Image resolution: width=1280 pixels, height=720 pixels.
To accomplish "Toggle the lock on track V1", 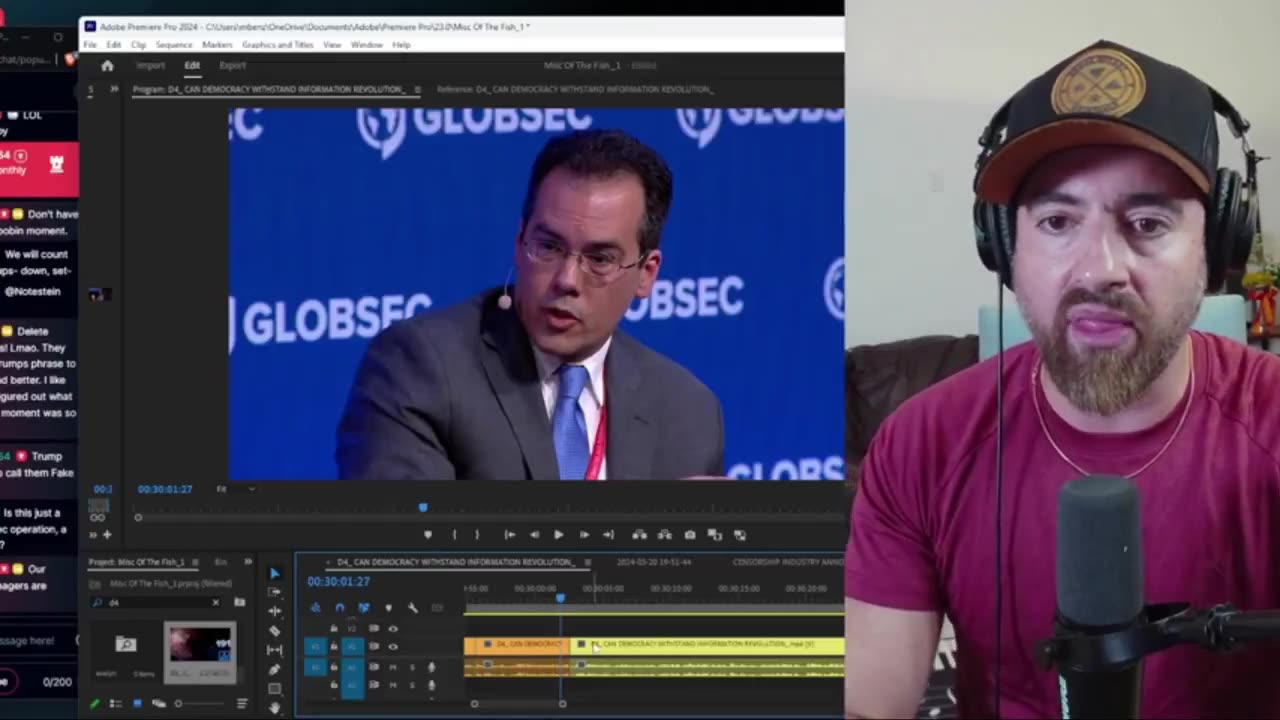I will tap(334, 647).
